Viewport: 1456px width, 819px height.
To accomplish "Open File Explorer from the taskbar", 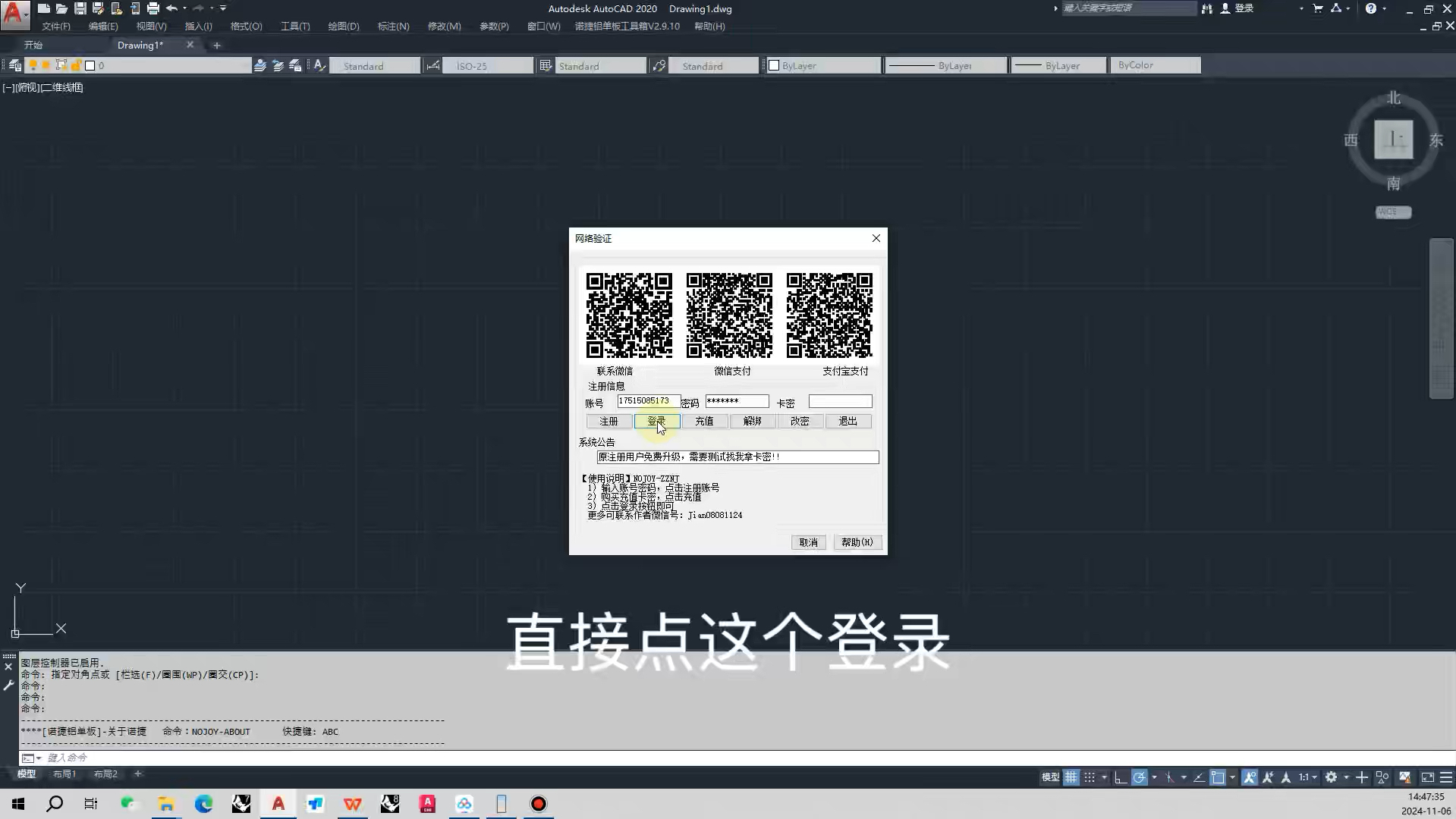I will (166, 804).
